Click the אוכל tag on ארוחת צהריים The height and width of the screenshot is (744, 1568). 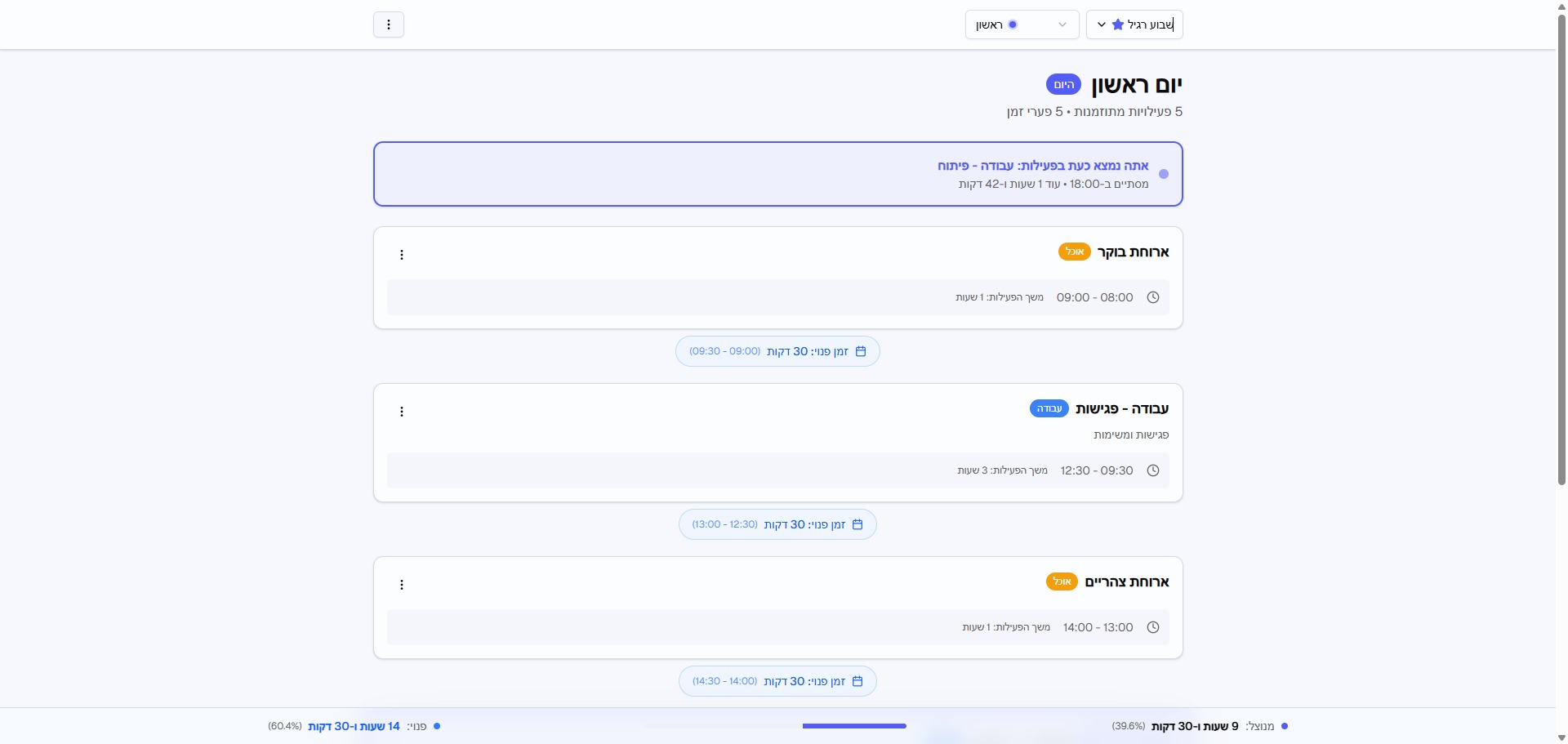[x=1062, y=581]
